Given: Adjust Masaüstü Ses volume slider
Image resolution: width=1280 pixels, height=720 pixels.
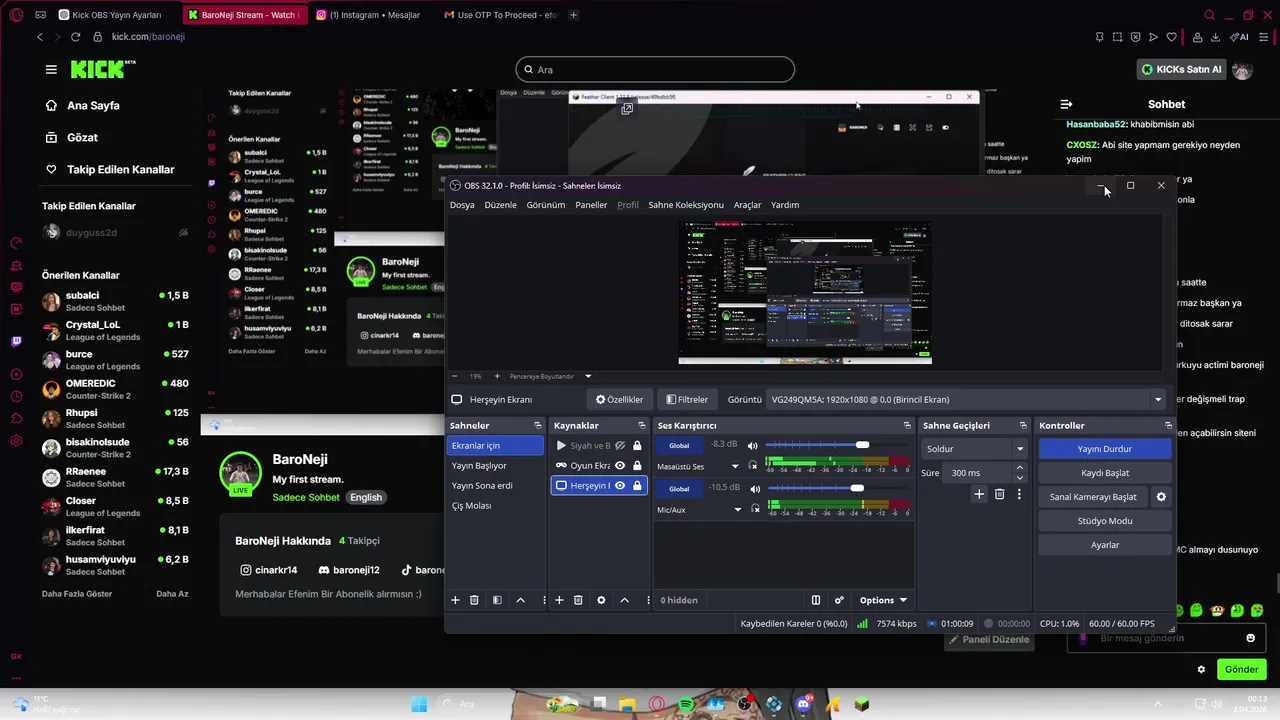Looking at the screenshot, I should [x=862, y=445].
